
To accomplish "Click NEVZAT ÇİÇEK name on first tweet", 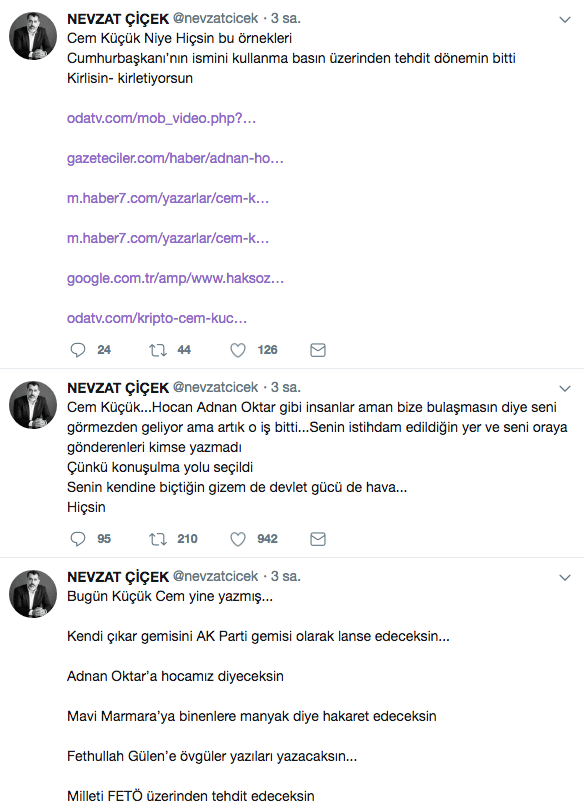I will pos(118,18).
